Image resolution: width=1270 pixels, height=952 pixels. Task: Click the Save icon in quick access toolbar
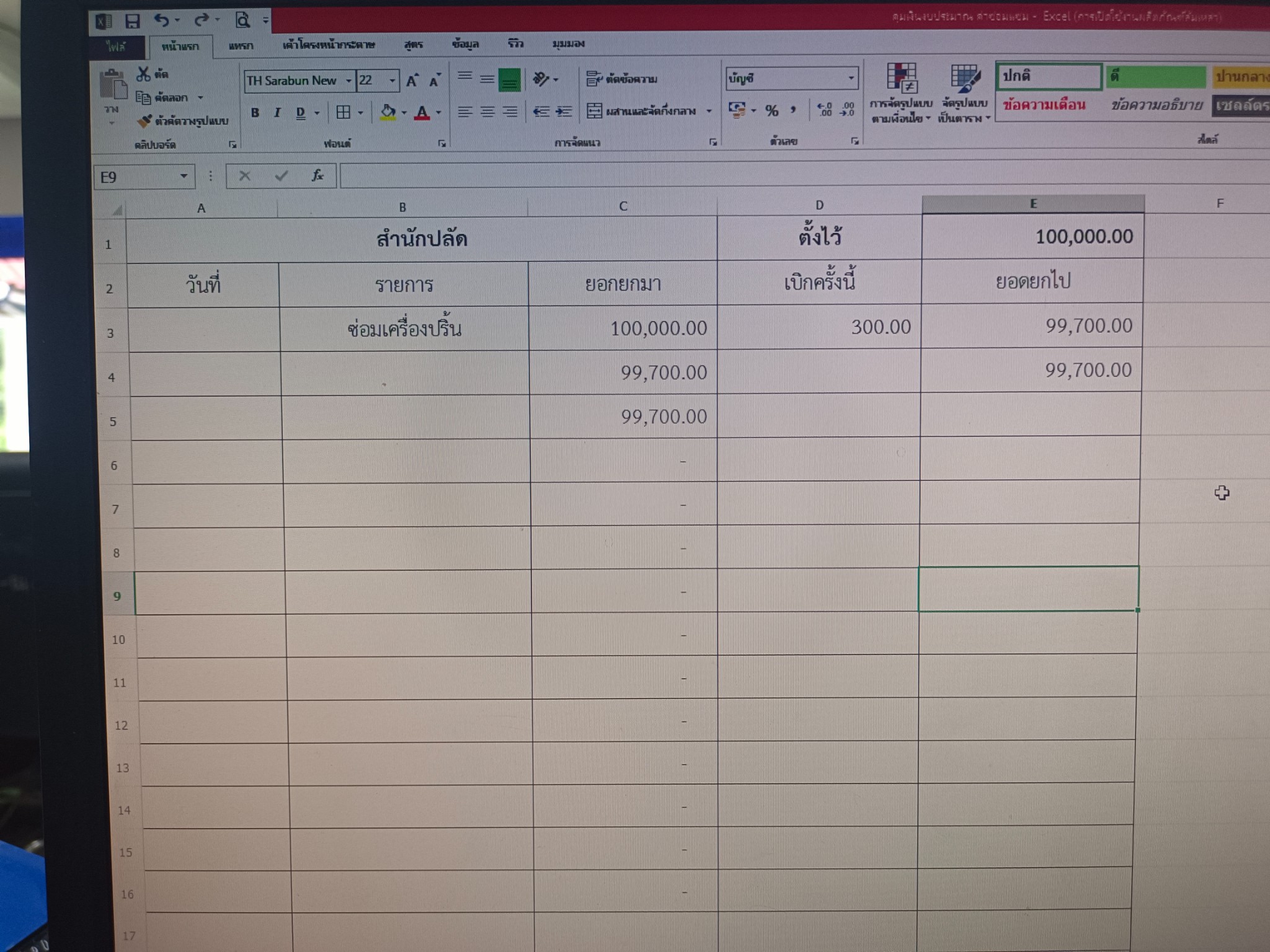coord(132,22)
